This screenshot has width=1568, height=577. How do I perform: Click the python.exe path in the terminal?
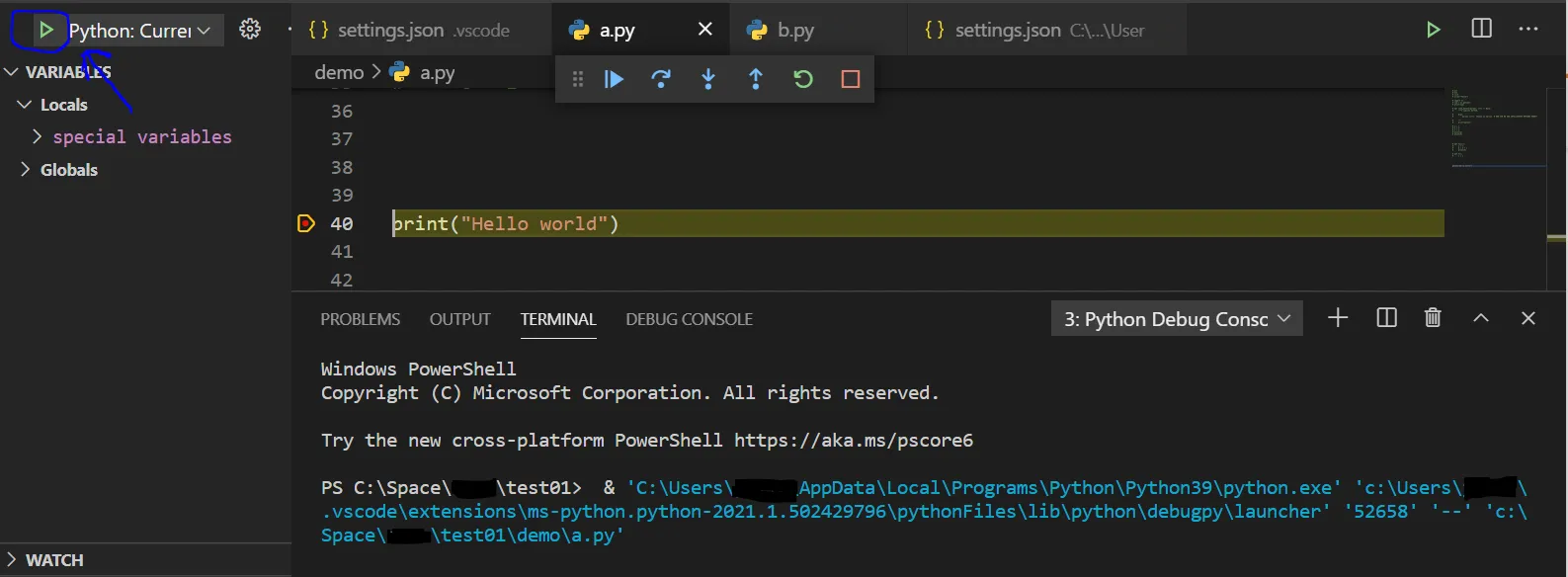click(983, 487)
